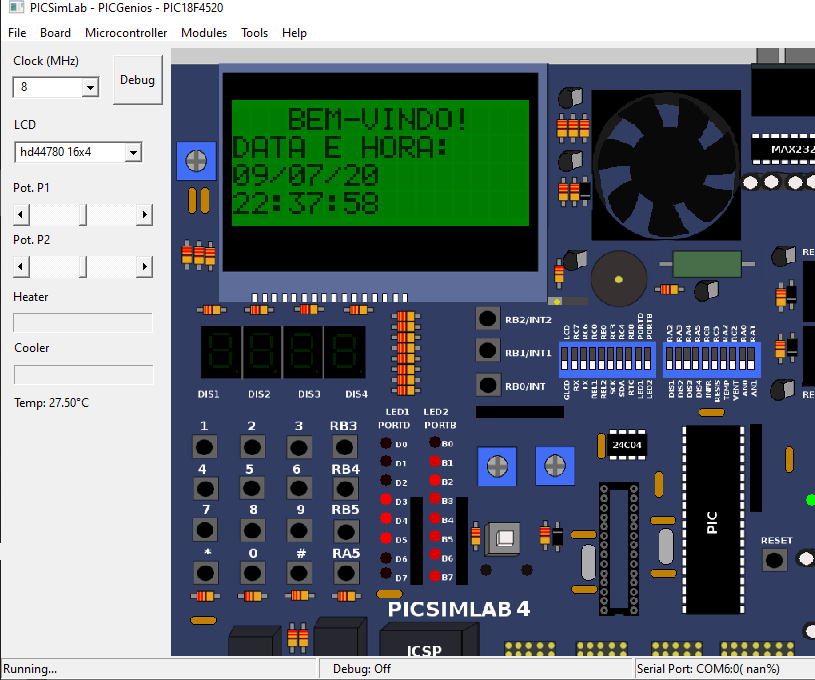Image resolution: width=815 pixels, height=680 pixels.
Task: Click the Debug button
Action: point(138,80)
